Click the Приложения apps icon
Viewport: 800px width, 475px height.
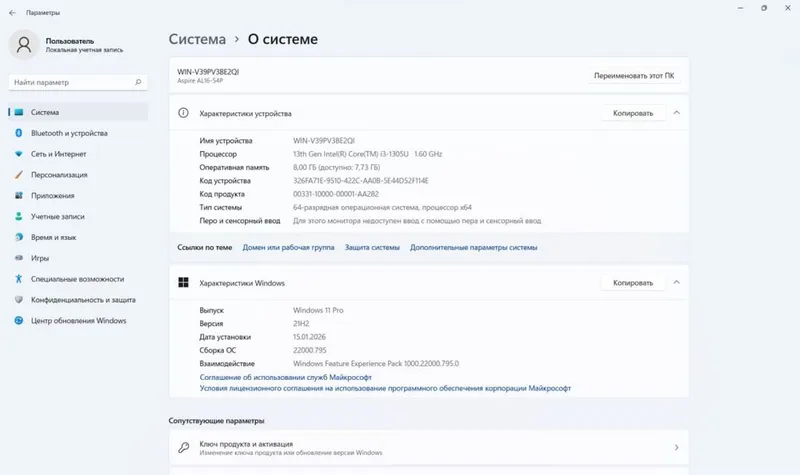[19, 195]
